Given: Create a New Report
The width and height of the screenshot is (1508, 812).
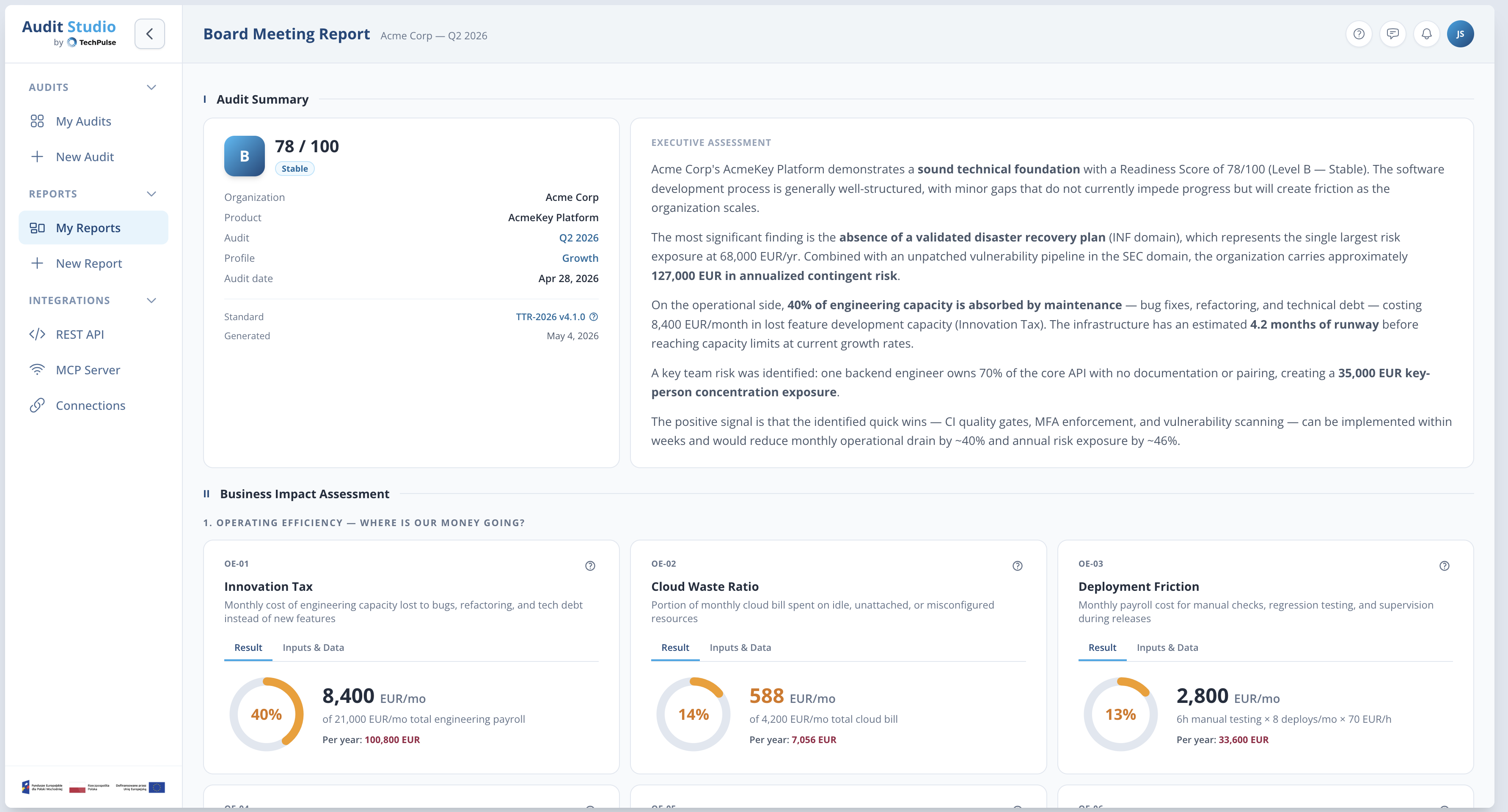Looking at the screenshot, I should 93,263.
